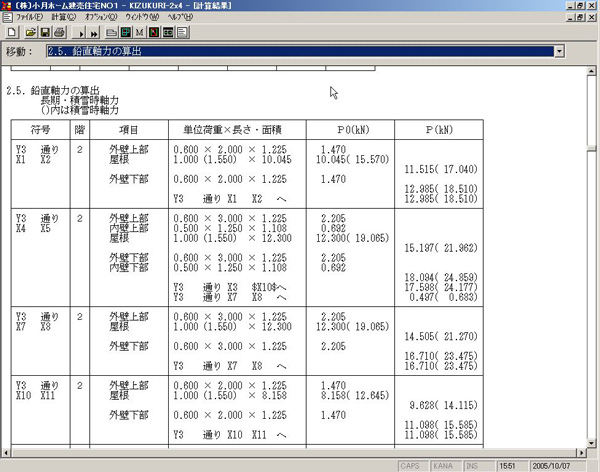Click the red N toolbar icon
The width and height of the screenshot is (600, 472).
[x=154, y=33]
